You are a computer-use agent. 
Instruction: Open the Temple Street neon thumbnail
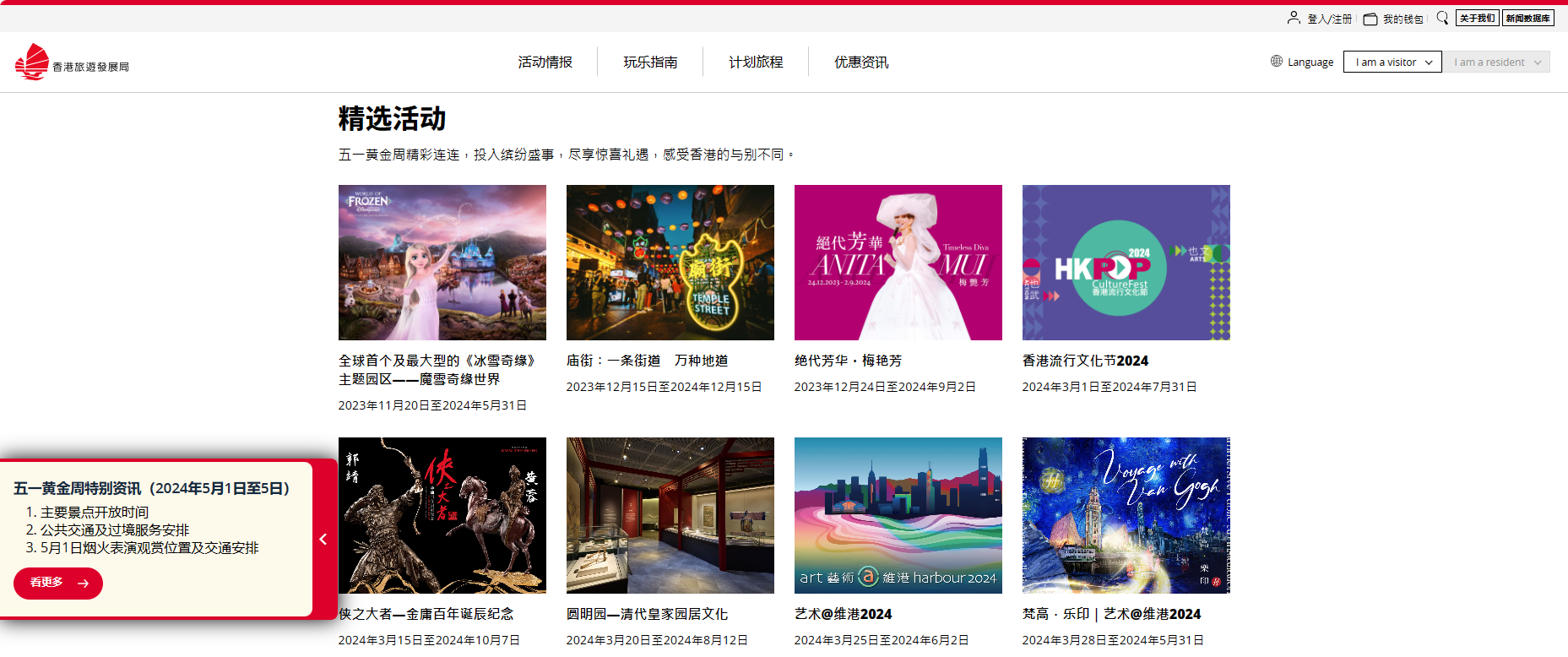point(670,263)
